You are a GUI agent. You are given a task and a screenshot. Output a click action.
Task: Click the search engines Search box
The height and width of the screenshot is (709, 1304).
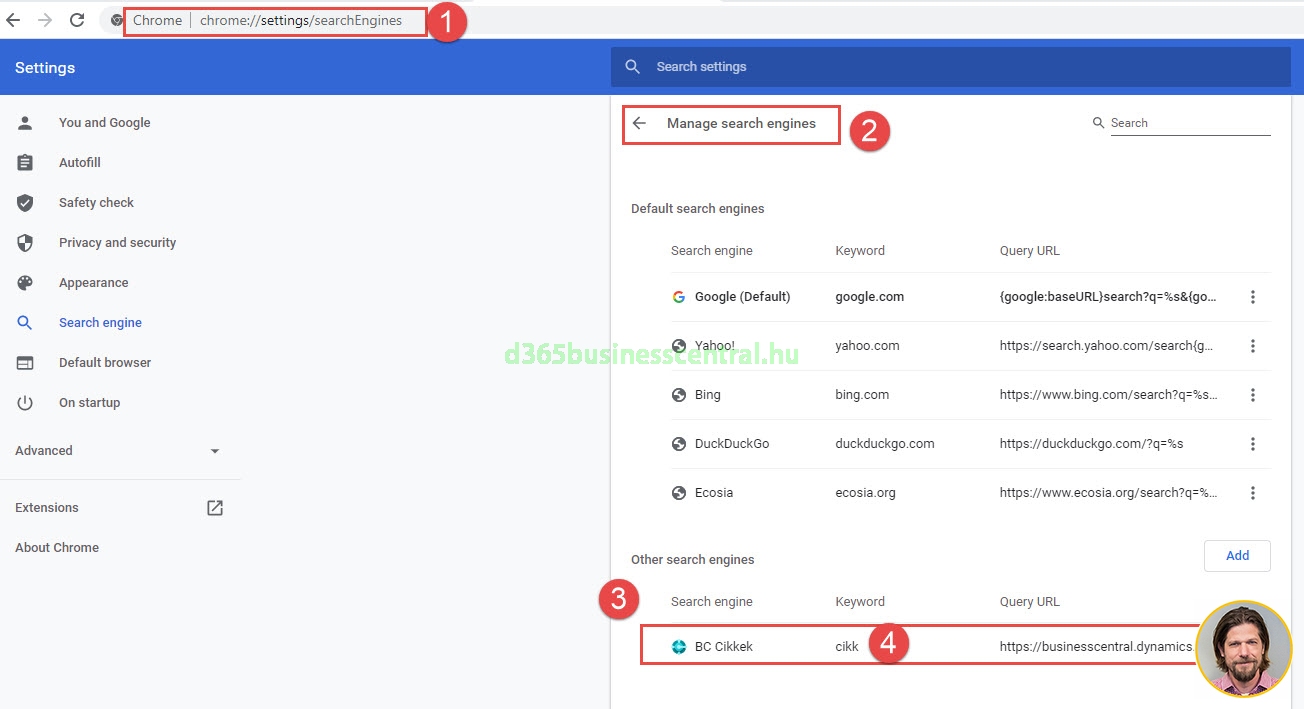pos(1188,123)
